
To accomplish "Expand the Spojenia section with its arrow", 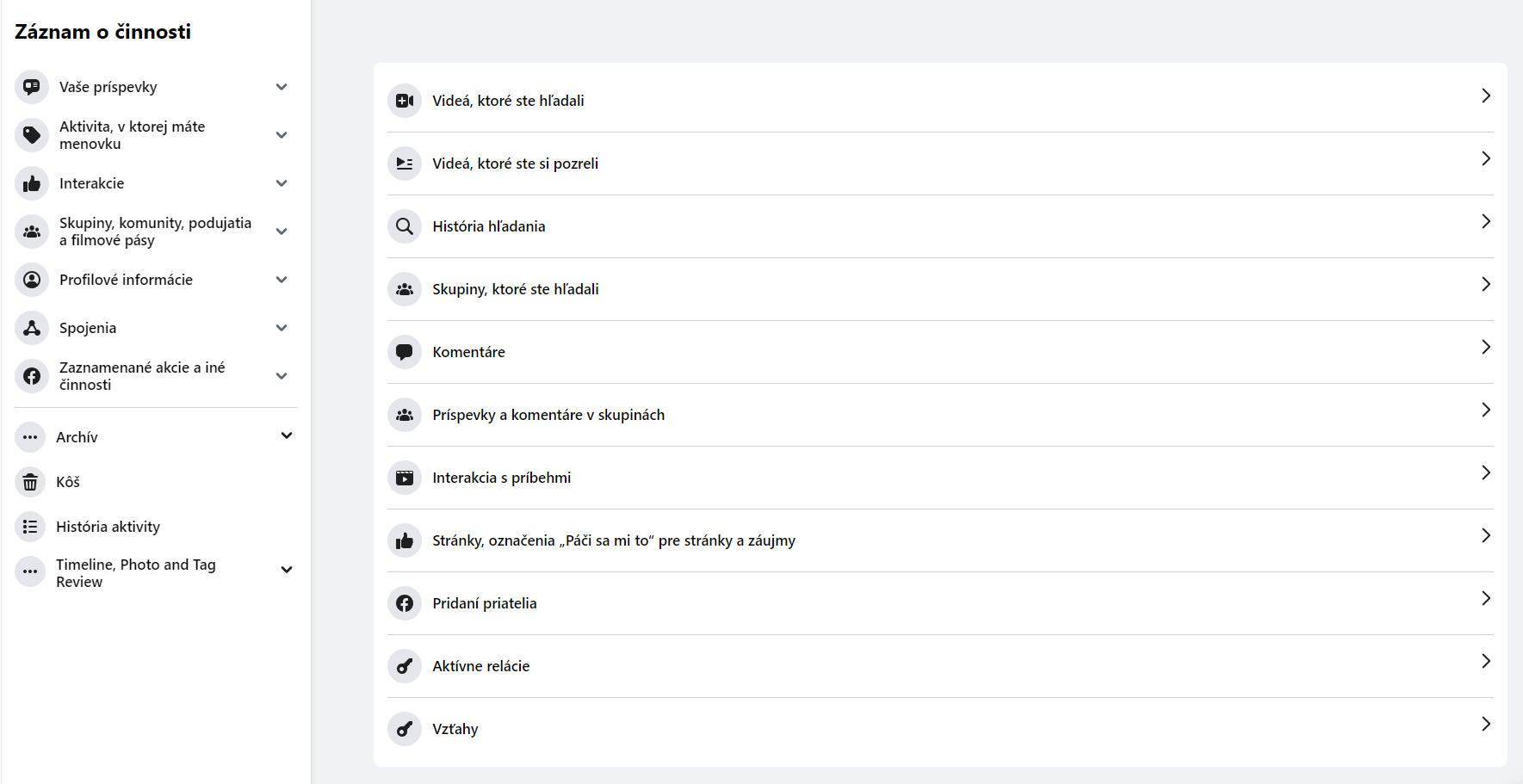I will pyautogui.click(x=282, y=328).
